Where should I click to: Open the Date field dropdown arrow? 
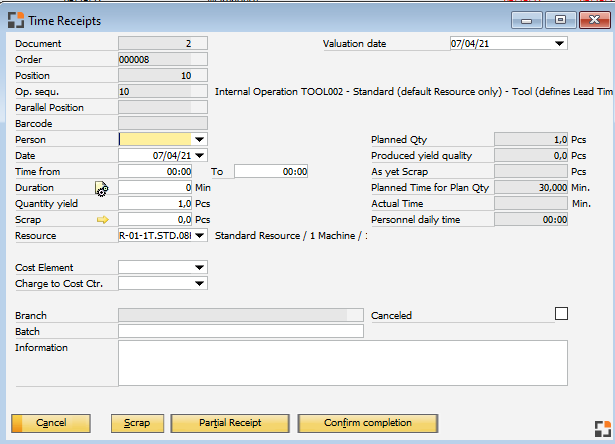pos(200,156)
